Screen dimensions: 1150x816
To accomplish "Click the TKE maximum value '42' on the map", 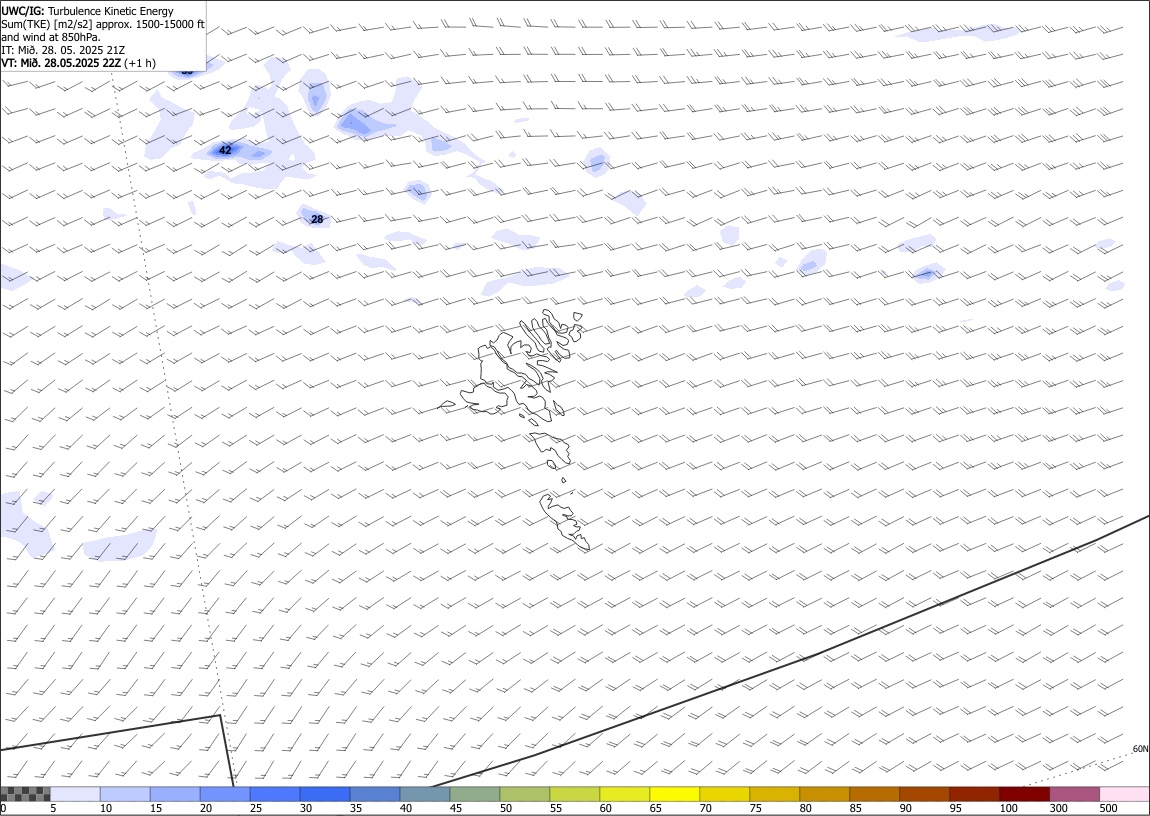I will (x=225, y=150).
